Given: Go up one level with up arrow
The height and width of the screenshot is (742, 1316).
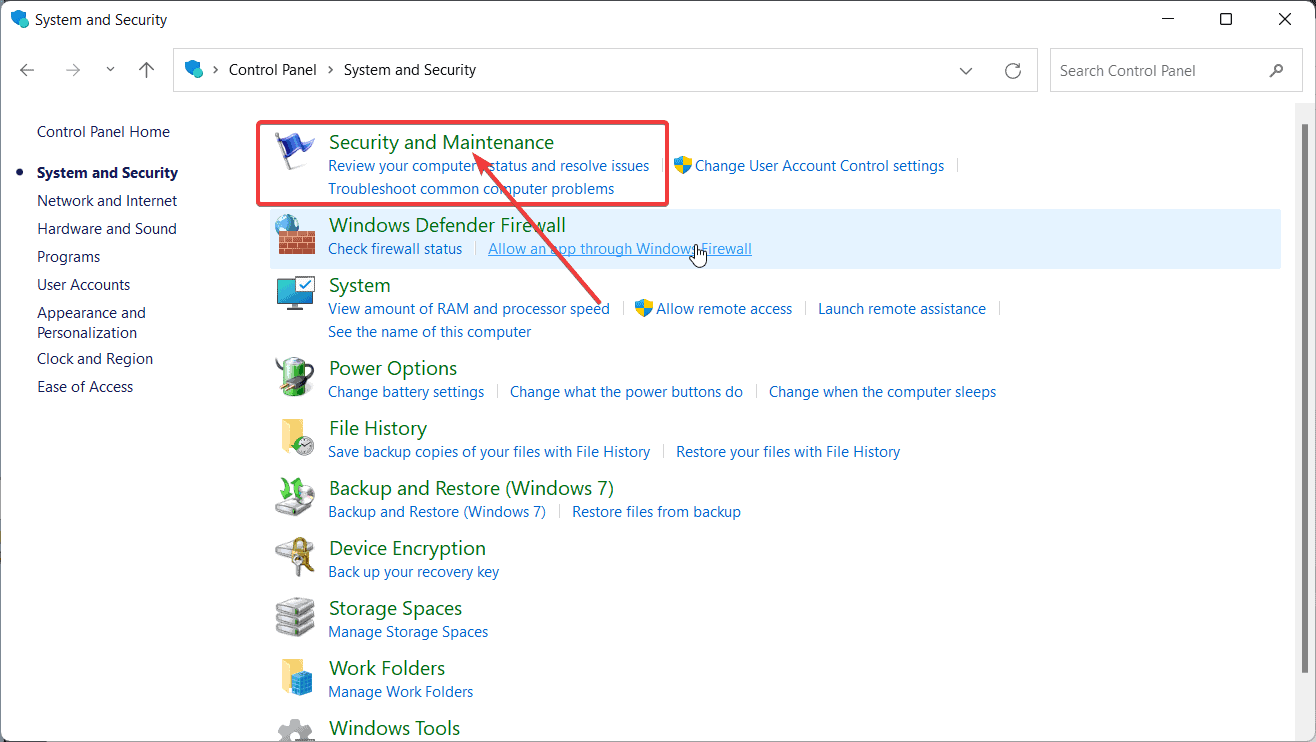Looking at the screenshot, I should pyautogui.click(x=147, y=70).
